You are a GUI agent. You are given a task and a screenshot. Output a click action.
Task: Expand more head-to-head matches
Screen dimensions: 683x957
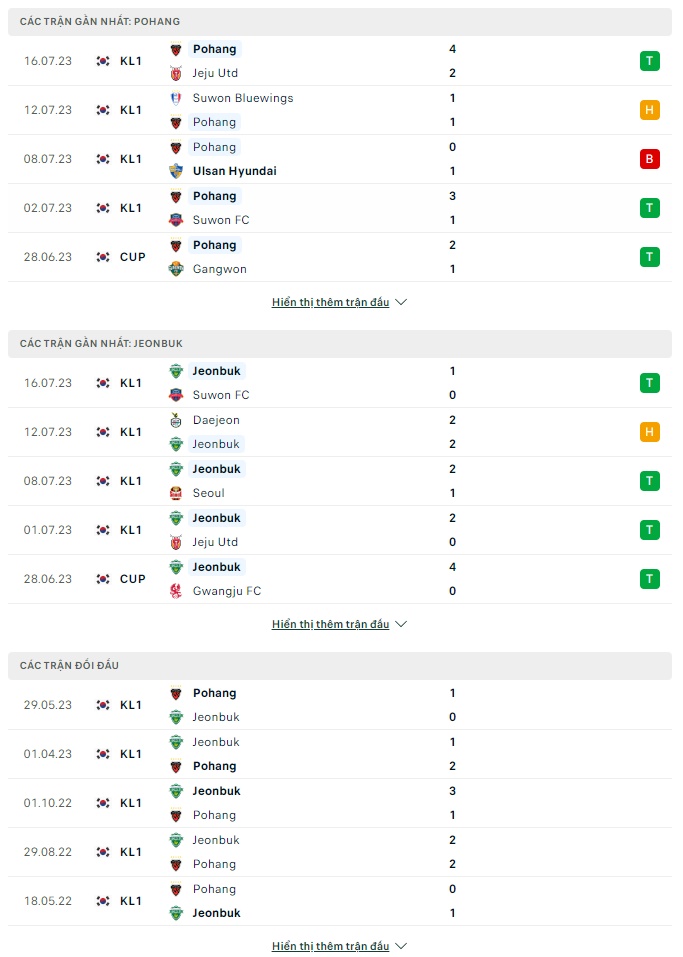[339, 946]
